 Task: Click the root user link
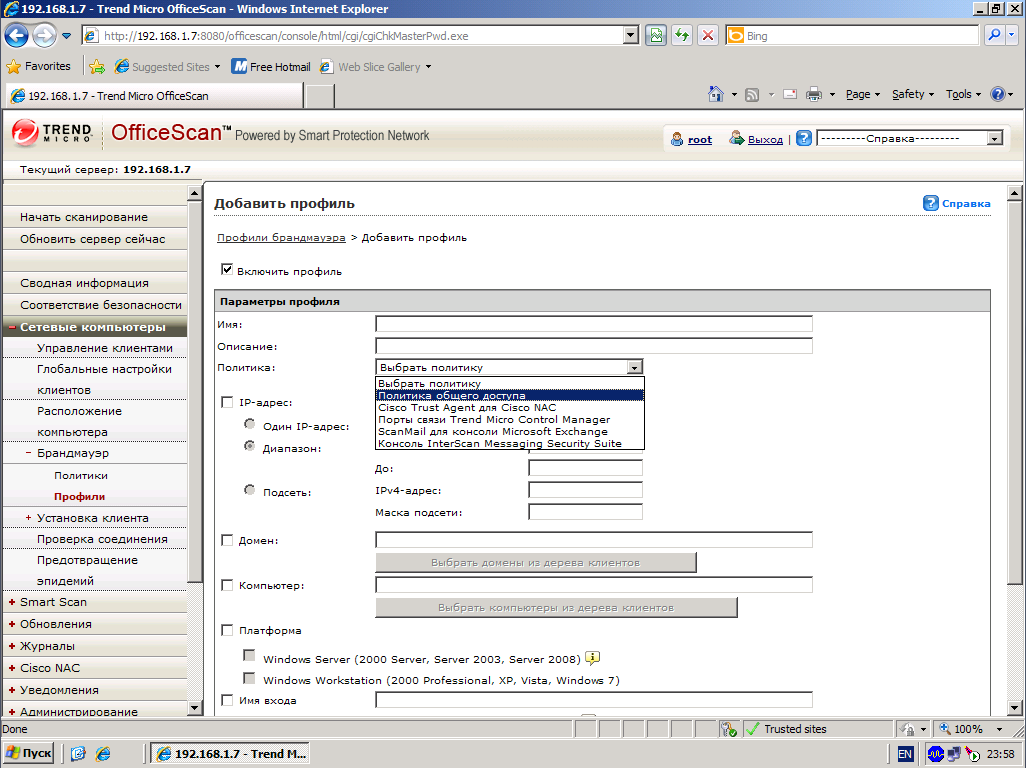[x=699, y=139]
